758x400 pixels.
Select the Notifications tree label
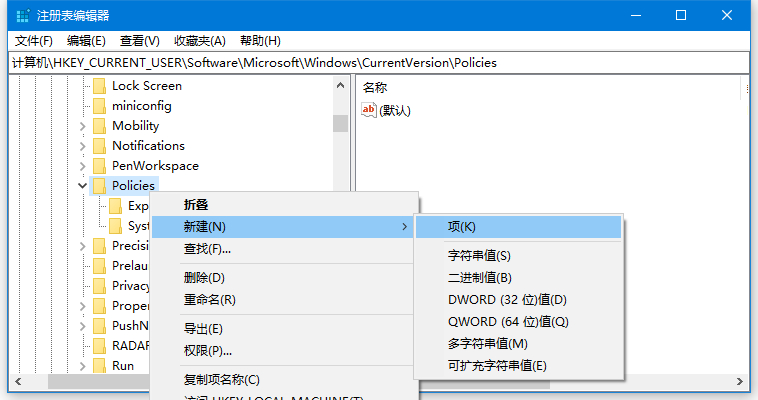pyautogui.click(x=148, y=146)
